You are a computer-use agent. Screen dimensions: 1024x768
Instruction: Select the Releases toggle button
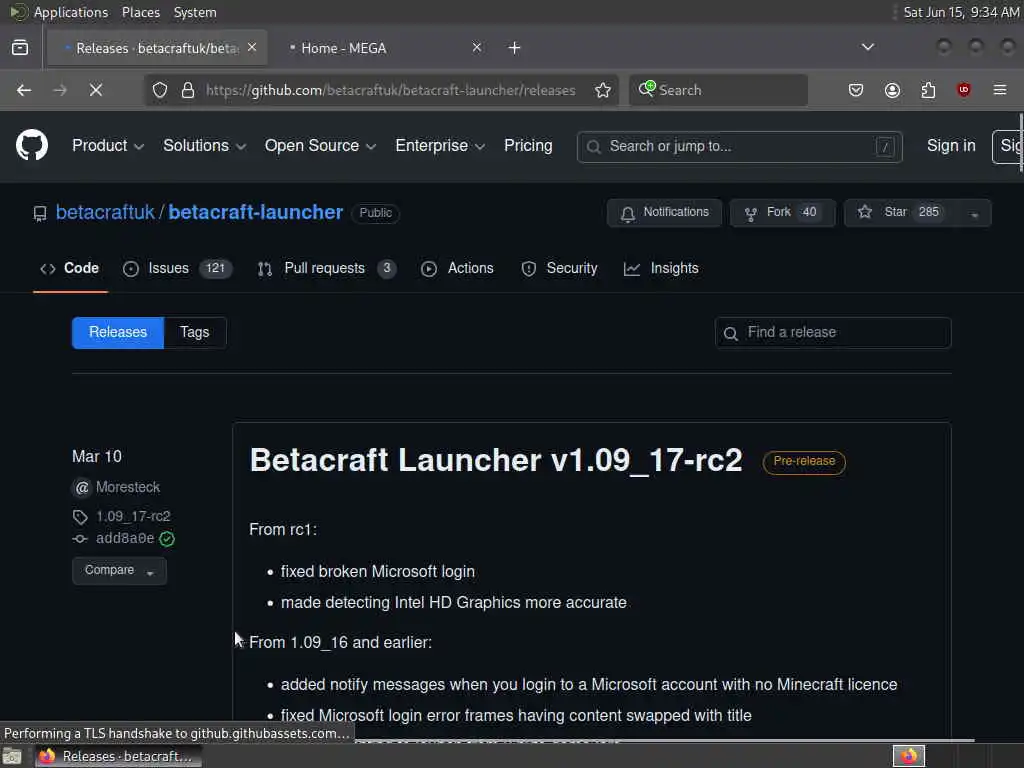pyautogui.click(x=118, y=332)
